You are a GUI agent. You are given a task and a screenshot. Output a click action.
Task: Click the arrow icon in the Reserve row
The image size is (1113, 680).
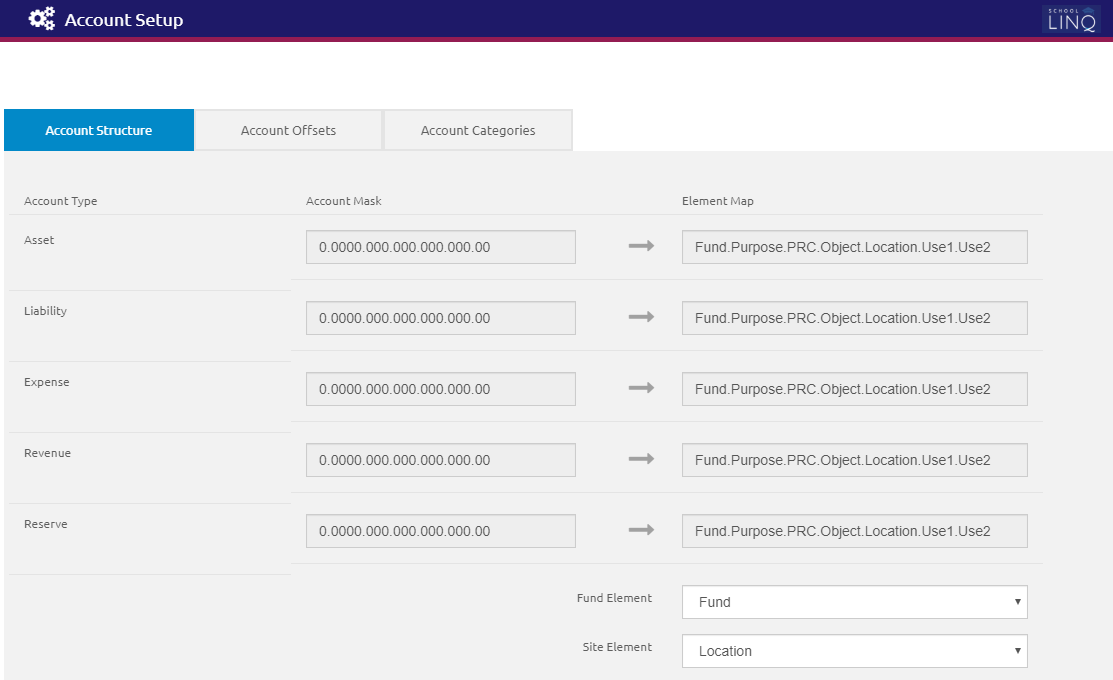640,531
